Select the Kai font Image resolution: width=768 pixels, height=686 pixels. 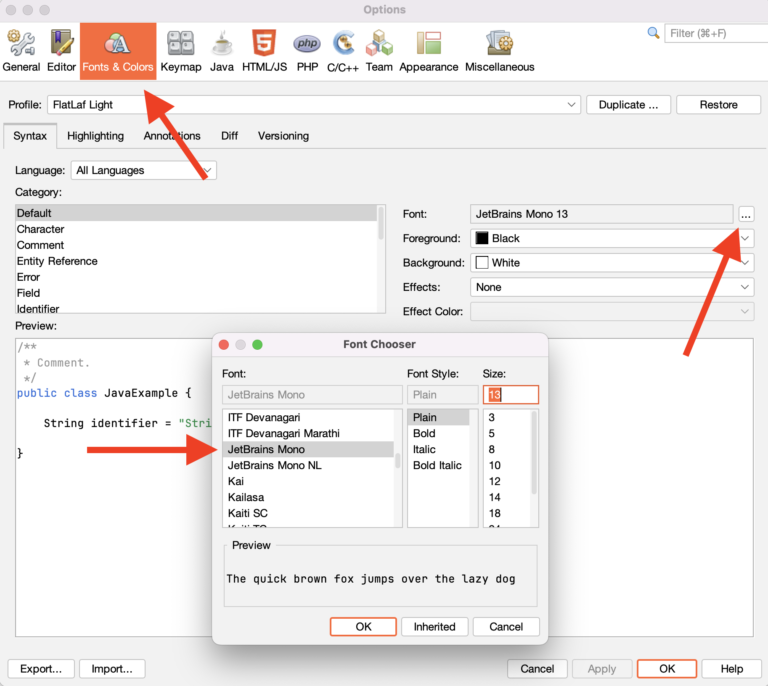[309, 481]
